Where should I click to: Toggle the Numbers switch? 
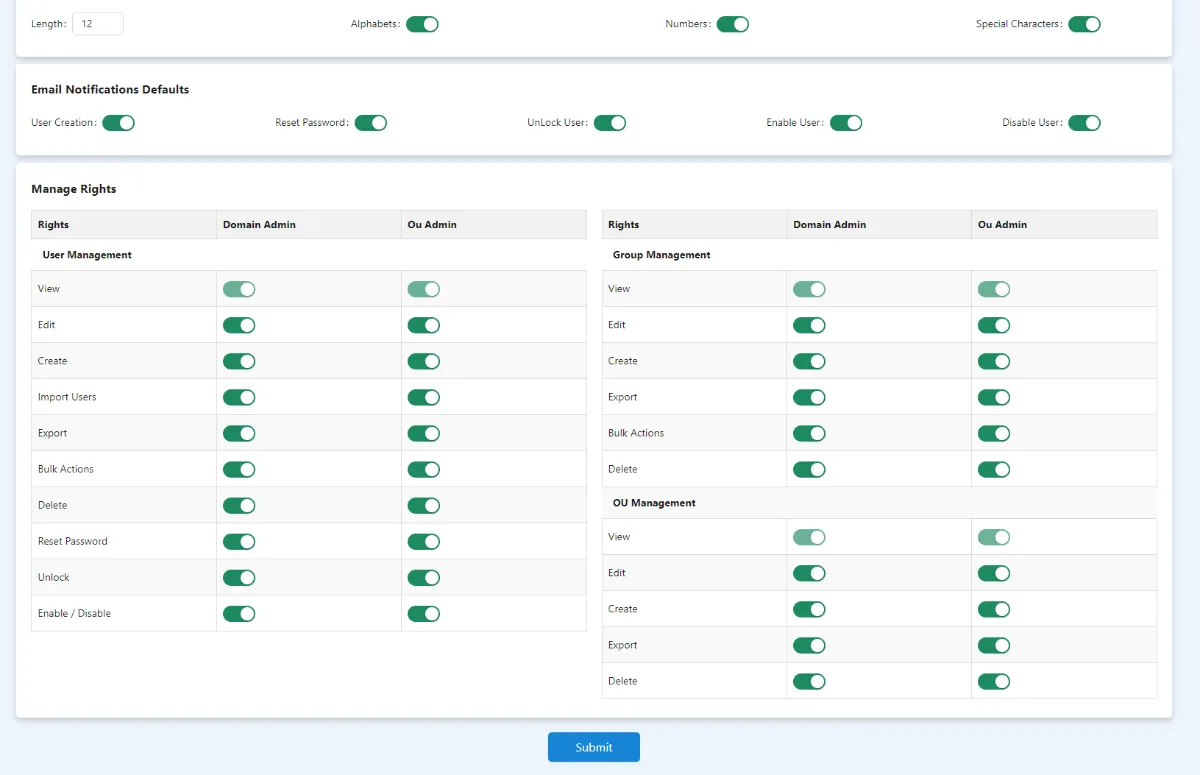click(x=732, y=24)
